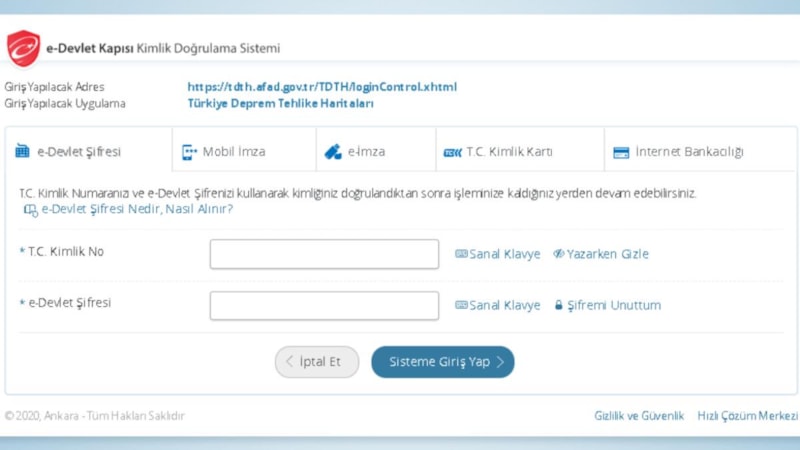
Task: Click the e-Devlet Şifresi tab icon
Action: 22,152
